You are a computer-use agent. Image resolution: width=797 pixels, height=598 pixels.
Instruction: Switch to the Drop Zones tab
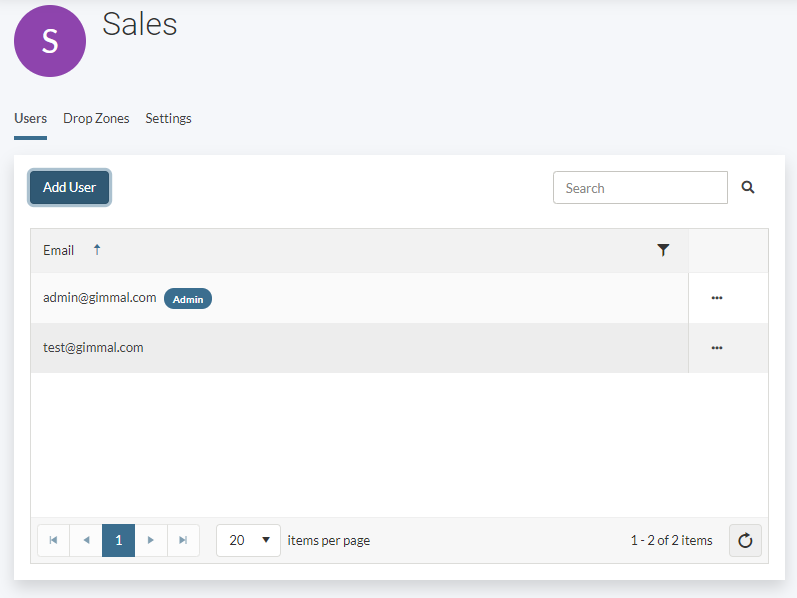(96, 118)
